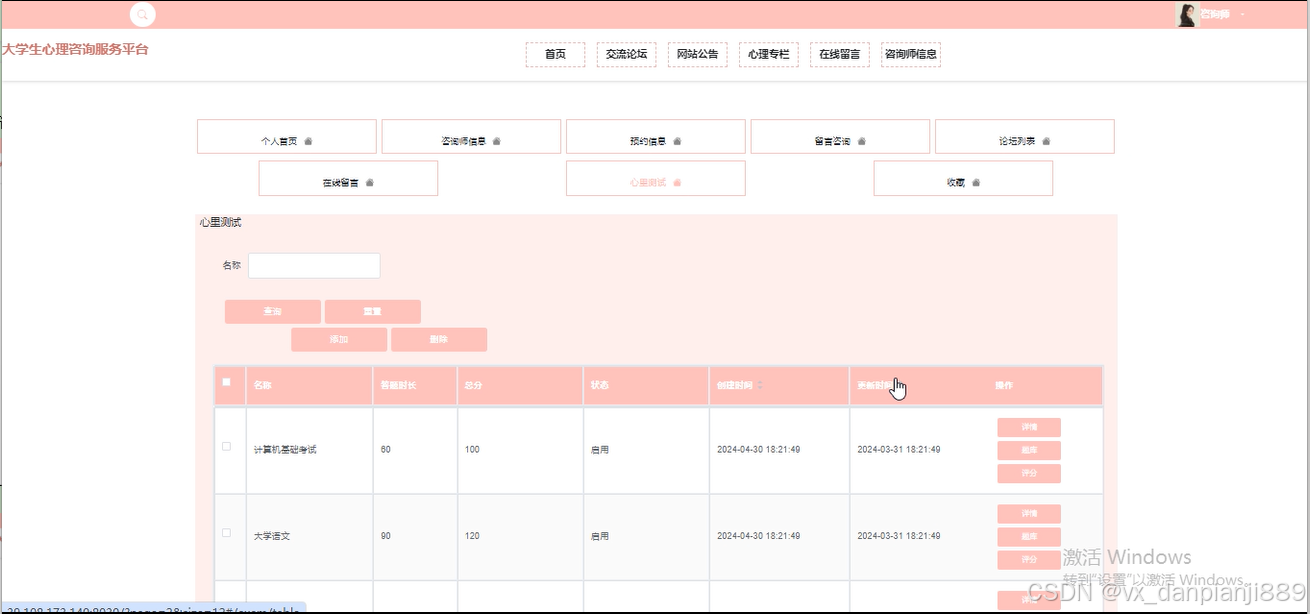
Task: Click the 查询 search button
Action: tap(273, 311)
